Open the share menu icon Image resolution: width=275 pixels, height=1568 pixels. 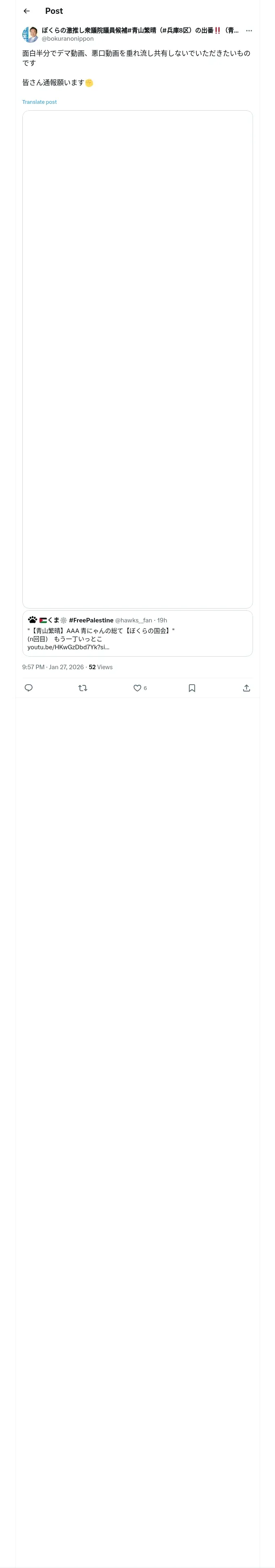(246, 688)
